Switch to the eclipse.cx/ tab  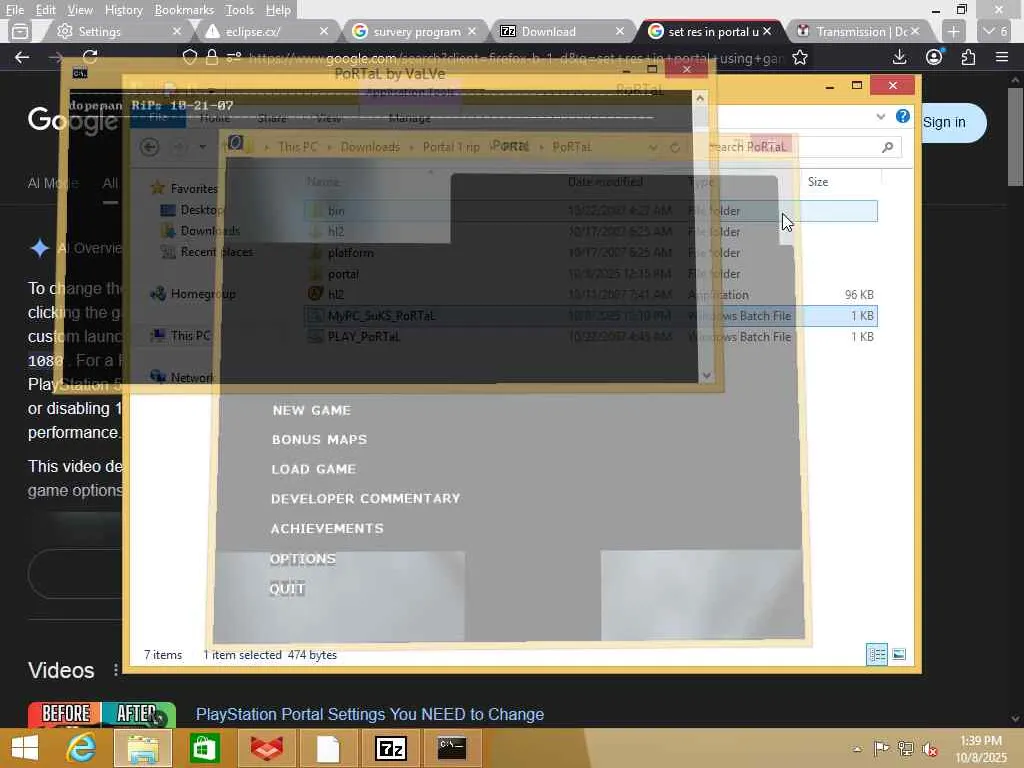click(x=264, y=31)
